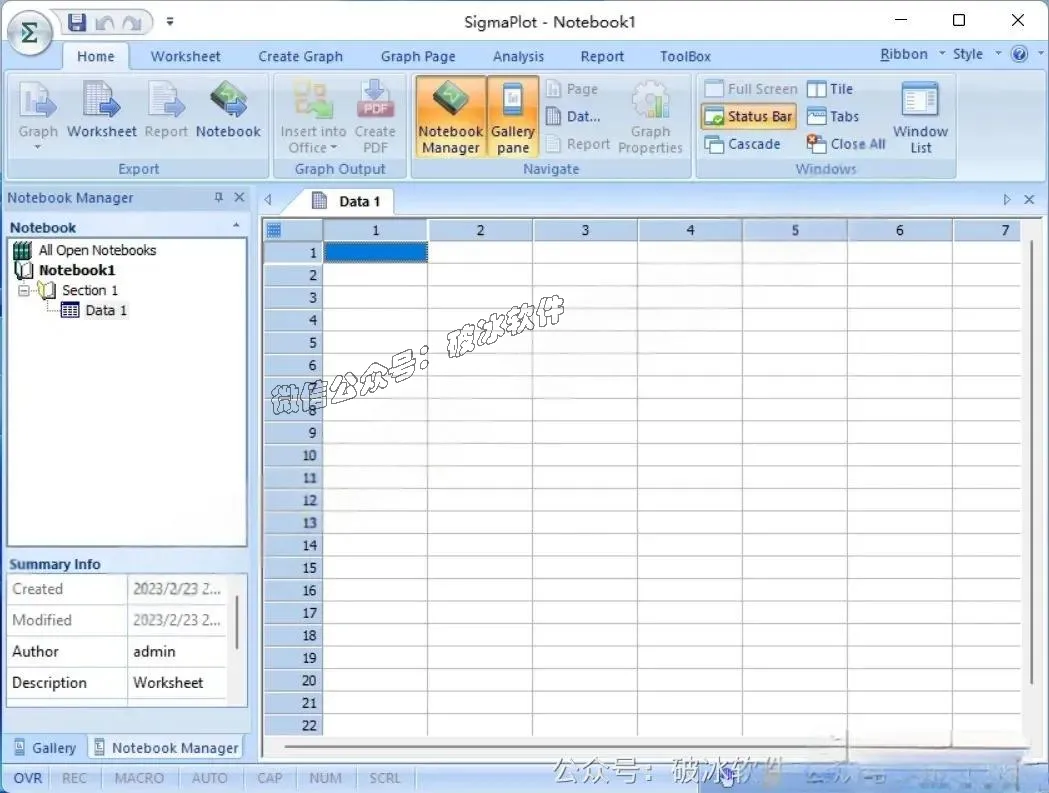Click the Page navigate button
Viewport: 1049px width, 793px height.
(x=572, y=89)
